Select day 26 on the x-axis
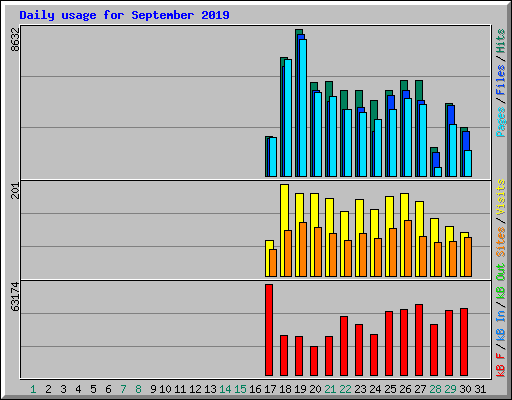This screenshot has height=400, width=512. coord(405,389)
